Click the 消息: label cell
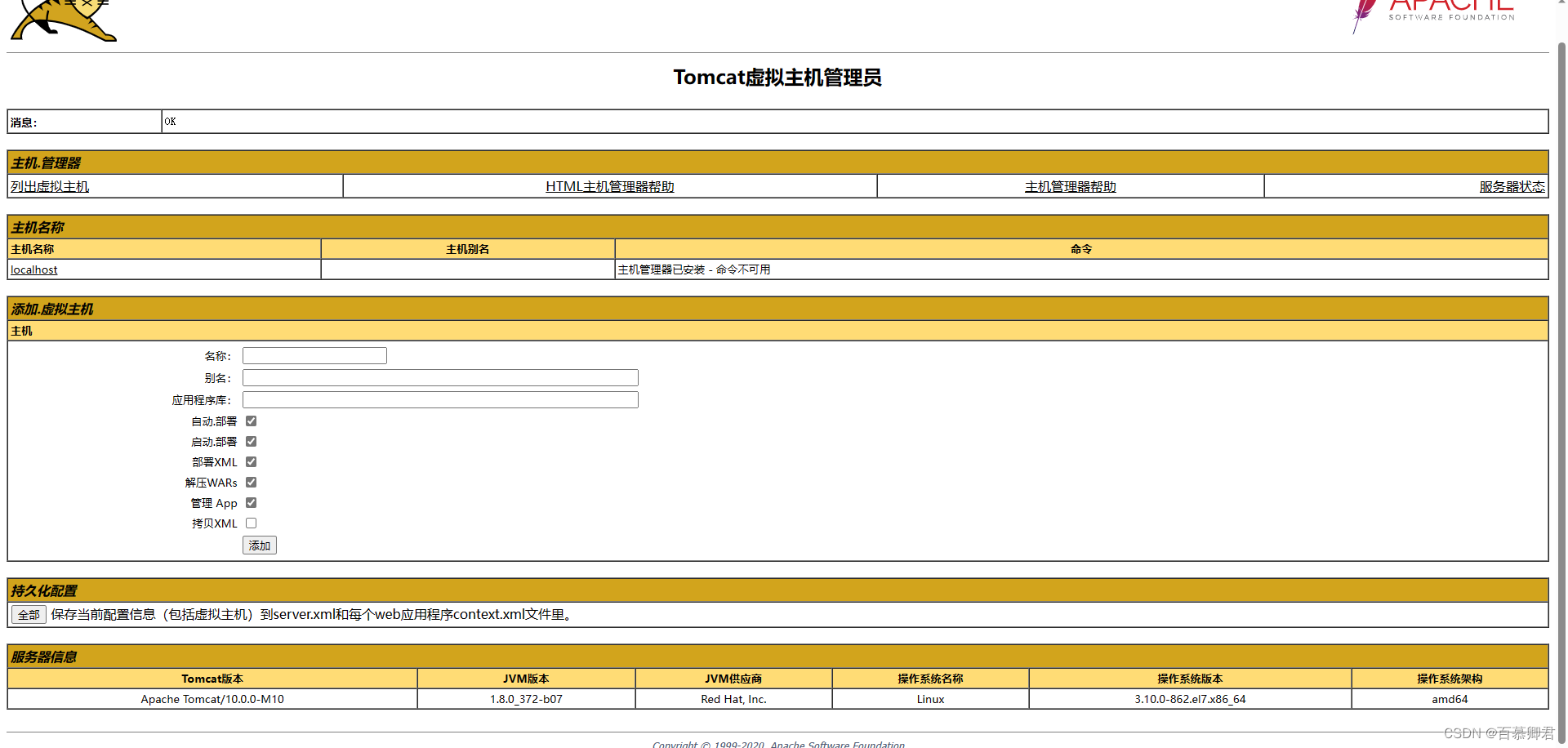 coord(84,122)
